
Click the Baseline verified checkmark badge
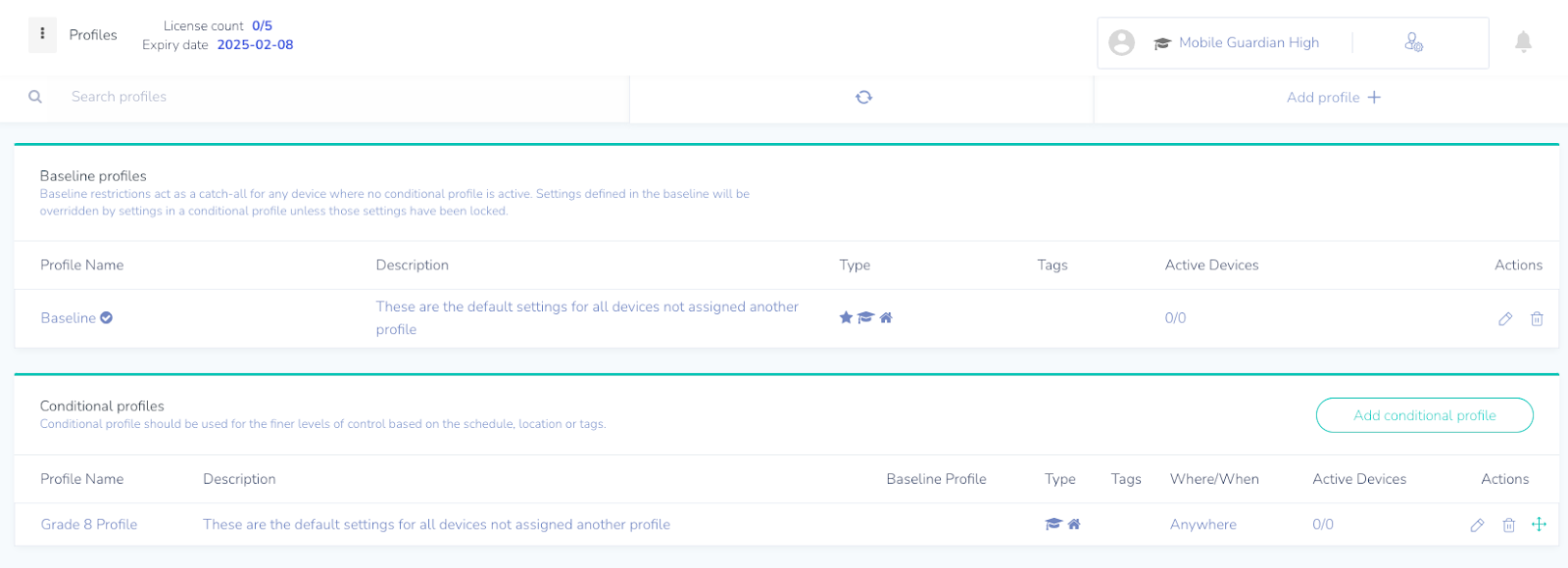tap(107, 317)
